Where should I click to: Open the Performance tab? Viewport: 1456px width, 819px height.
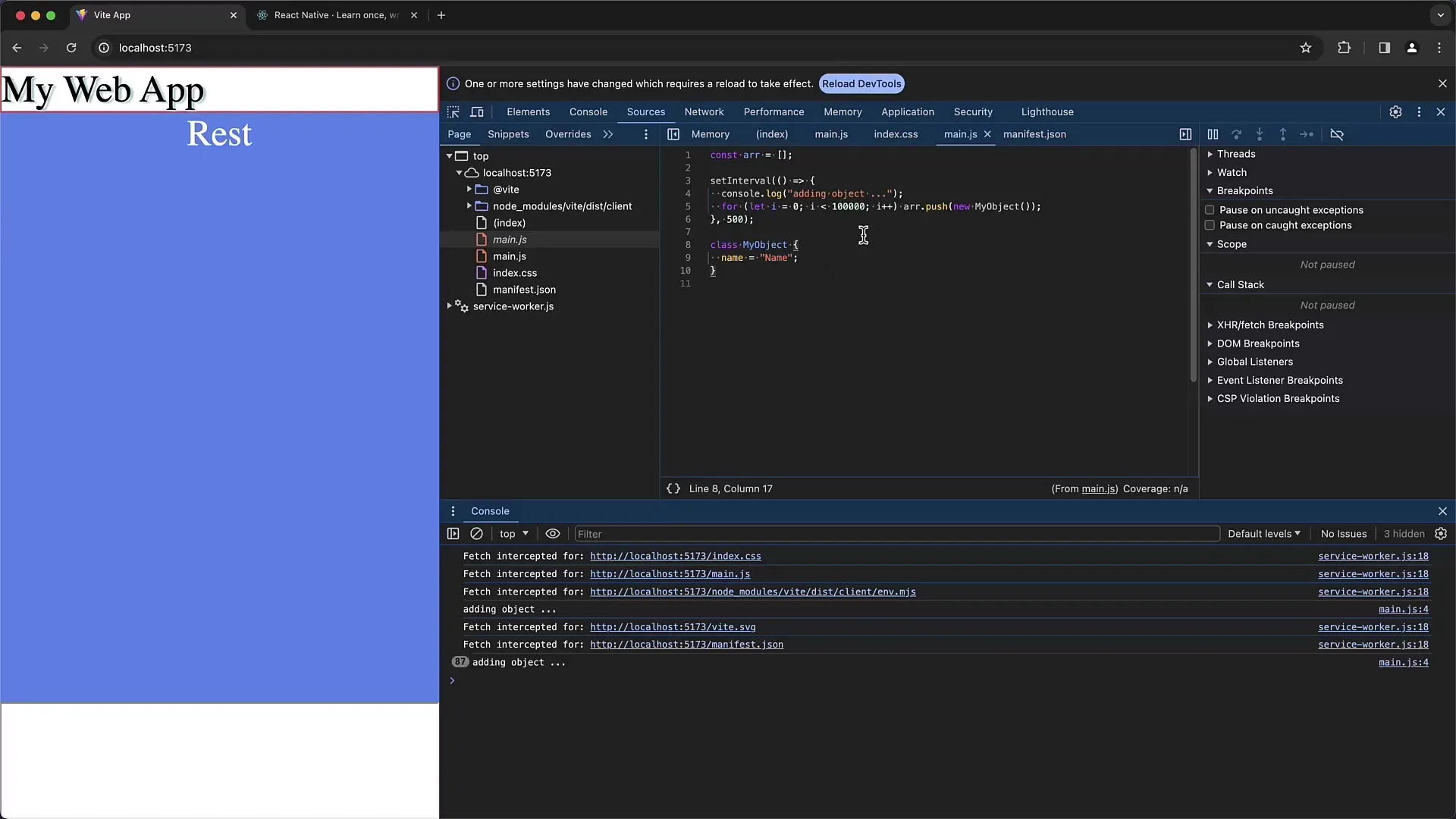[x=773, y=112]
